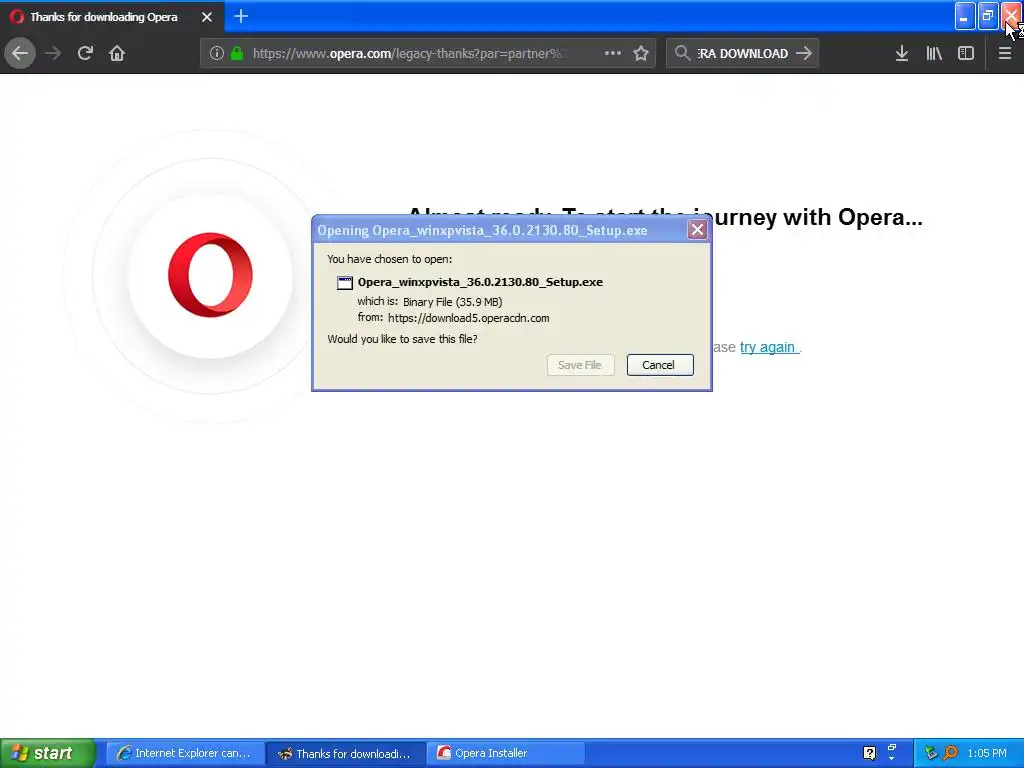Image resolution: width=1024 pixels, height=768 pixels.
Task: Restore down the Firefox window
Action: pyautogui.click(x=988, y=16)
